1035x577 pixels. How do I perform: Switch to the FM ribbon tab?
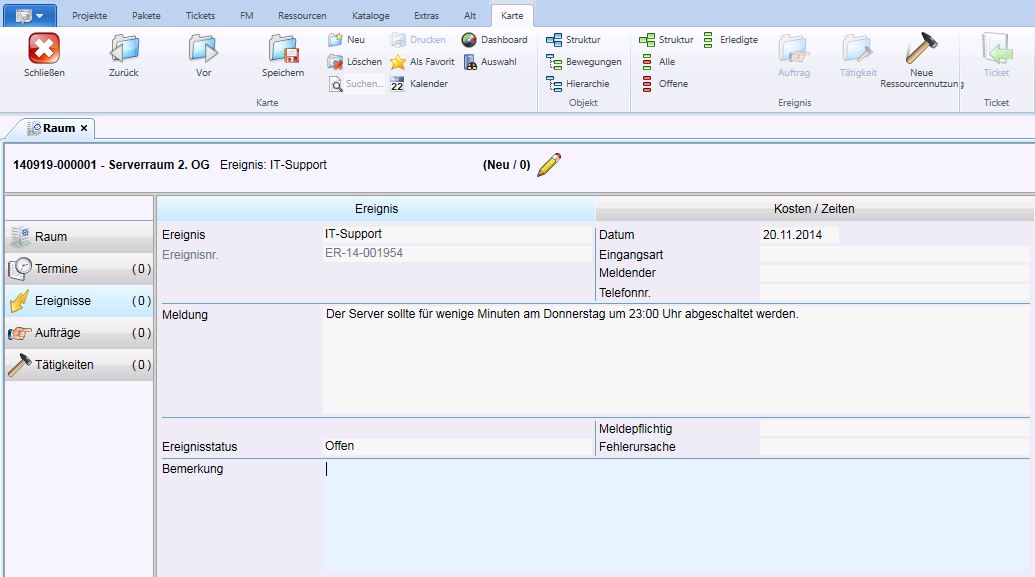(246, 15)
